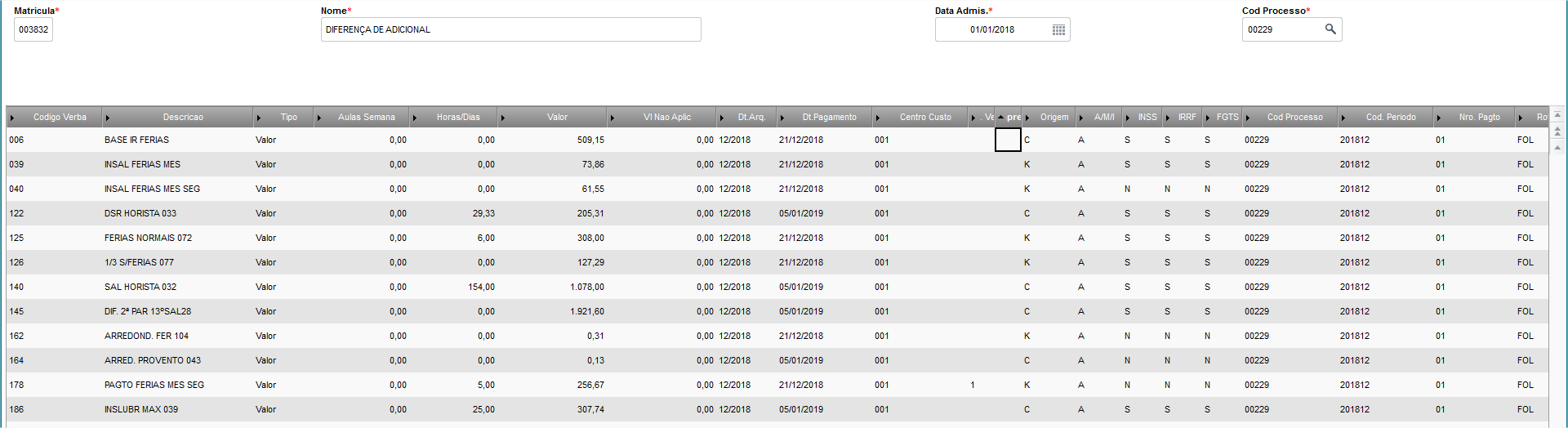The height and width of the screenshot is (428, 1568).
Task: Expand the Dt.Pagamento column header arrow
Action: 782,118
